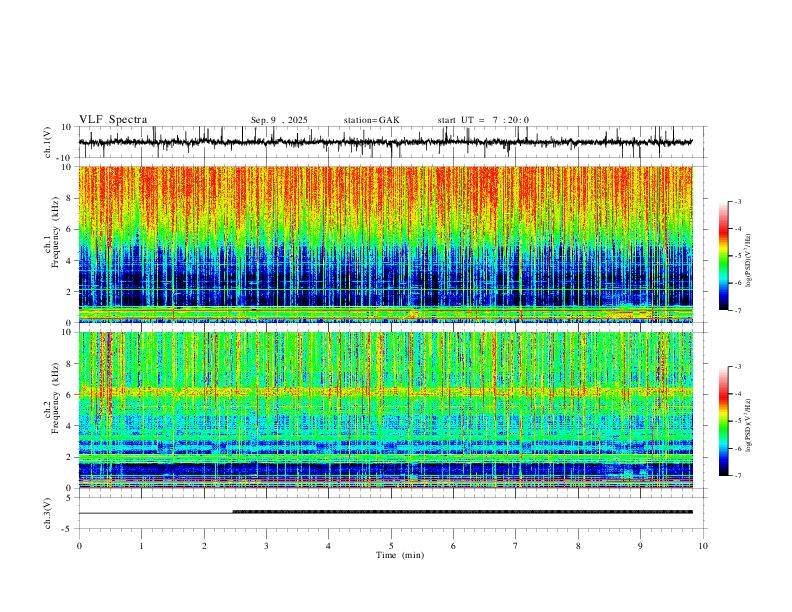792x612 pixels.
Task: Click time axis tick label '10'
Action: 703,546
